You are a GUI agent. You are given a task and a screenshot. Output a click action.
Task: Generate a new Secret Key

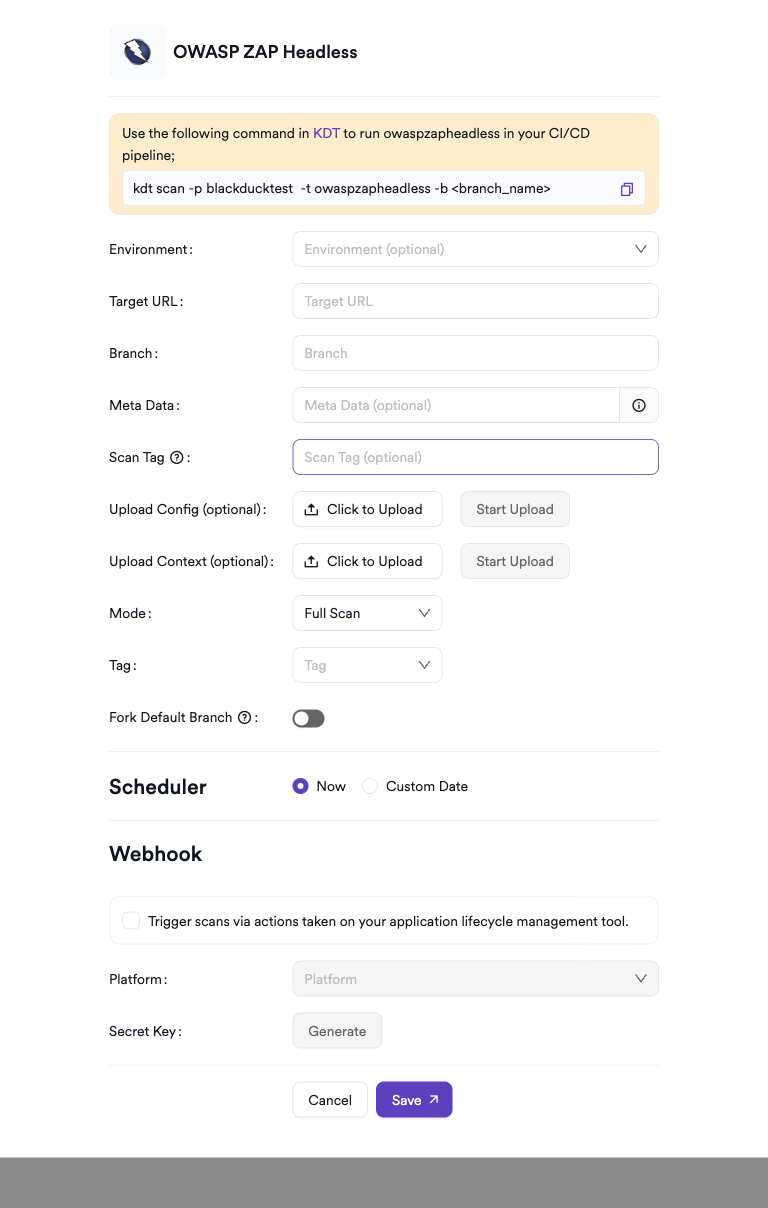(337, 1030)
